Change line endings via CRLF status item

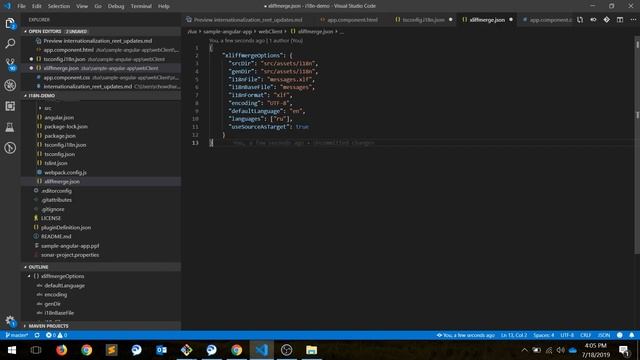coord(585,335)
